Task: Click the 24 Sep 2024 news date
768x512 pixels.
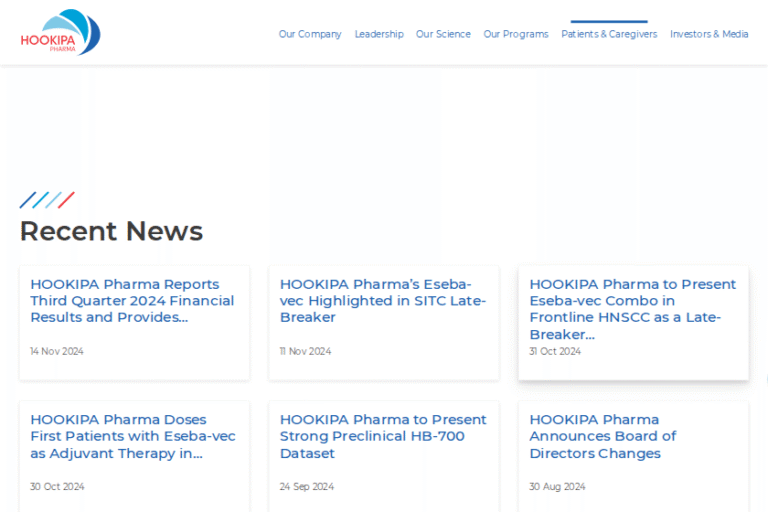Action: point(306,487)
